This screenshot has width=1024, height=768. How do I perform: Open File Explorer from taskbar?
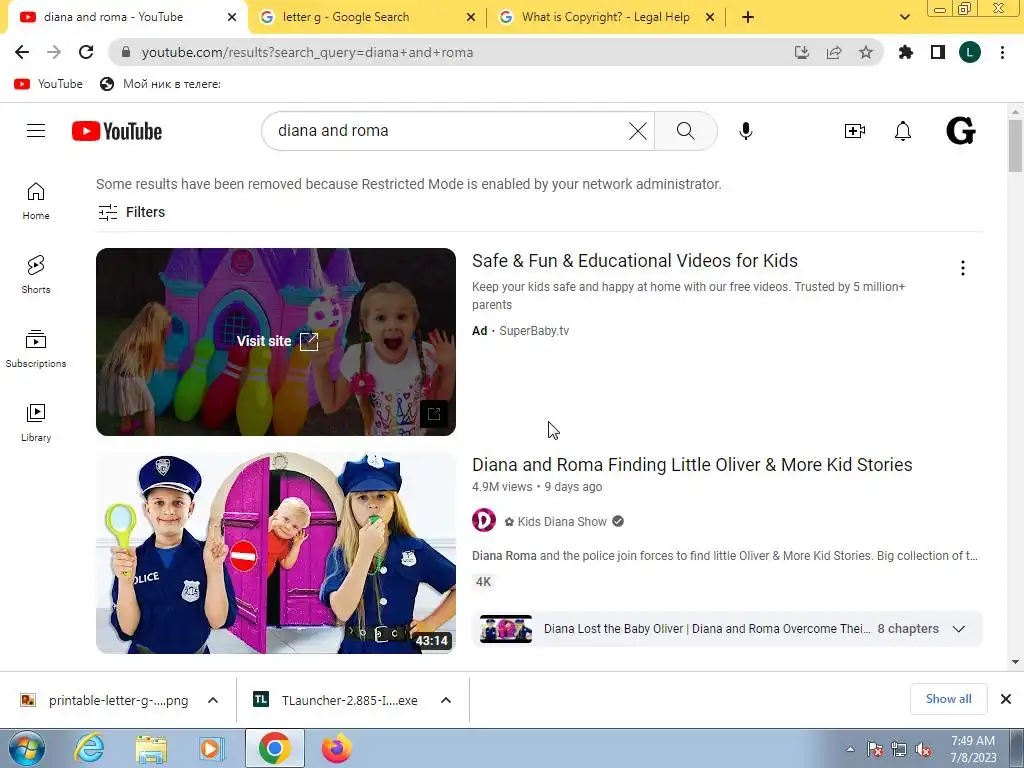click(151, 748)
